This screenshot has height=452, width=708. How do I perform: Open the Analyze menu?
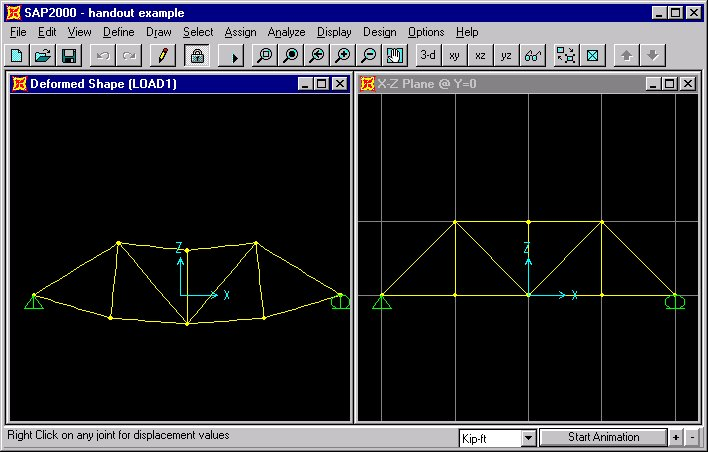pos(286,32)
